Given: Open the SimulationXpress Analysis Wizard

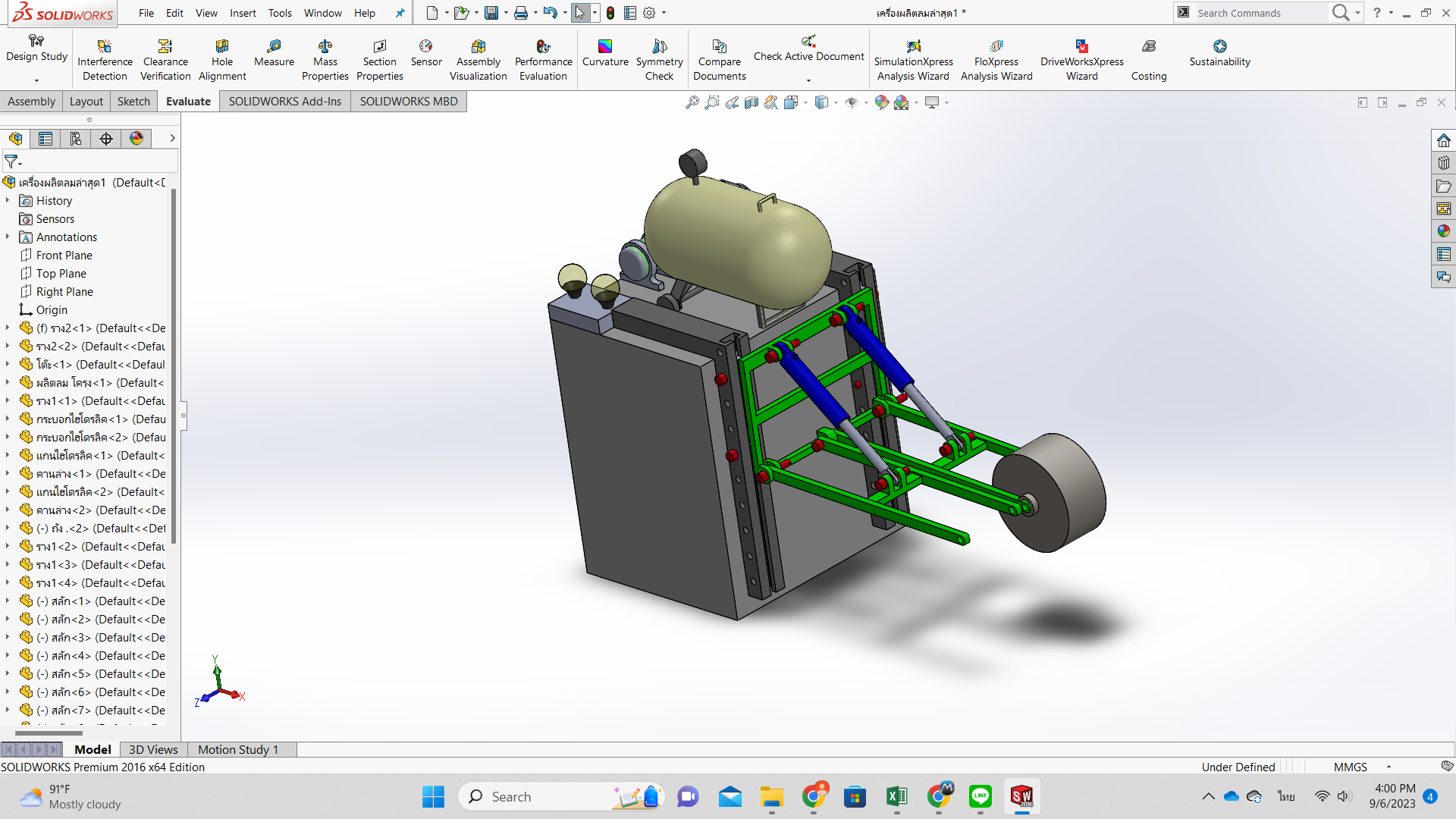Looking at the screenshot, I should coord(913,61).
